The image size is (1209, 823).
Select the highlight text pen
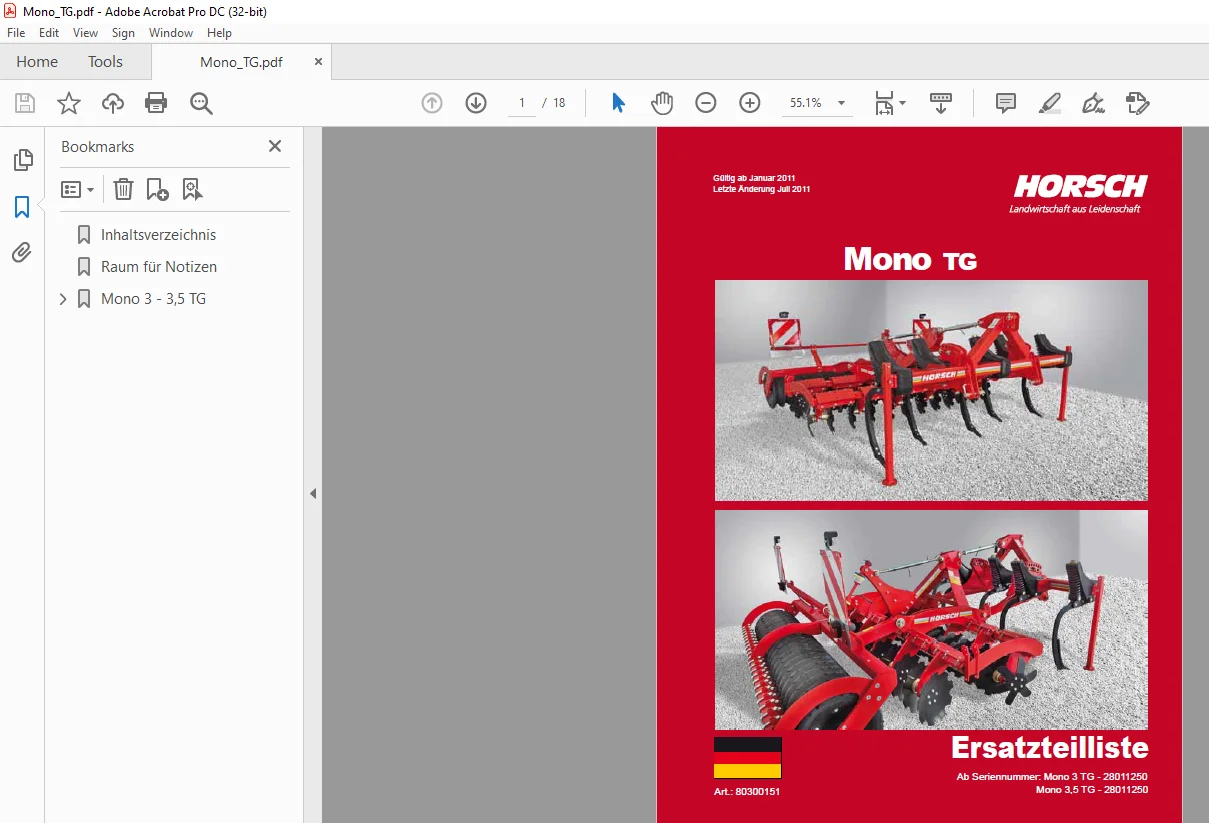tap(1049, 103)
